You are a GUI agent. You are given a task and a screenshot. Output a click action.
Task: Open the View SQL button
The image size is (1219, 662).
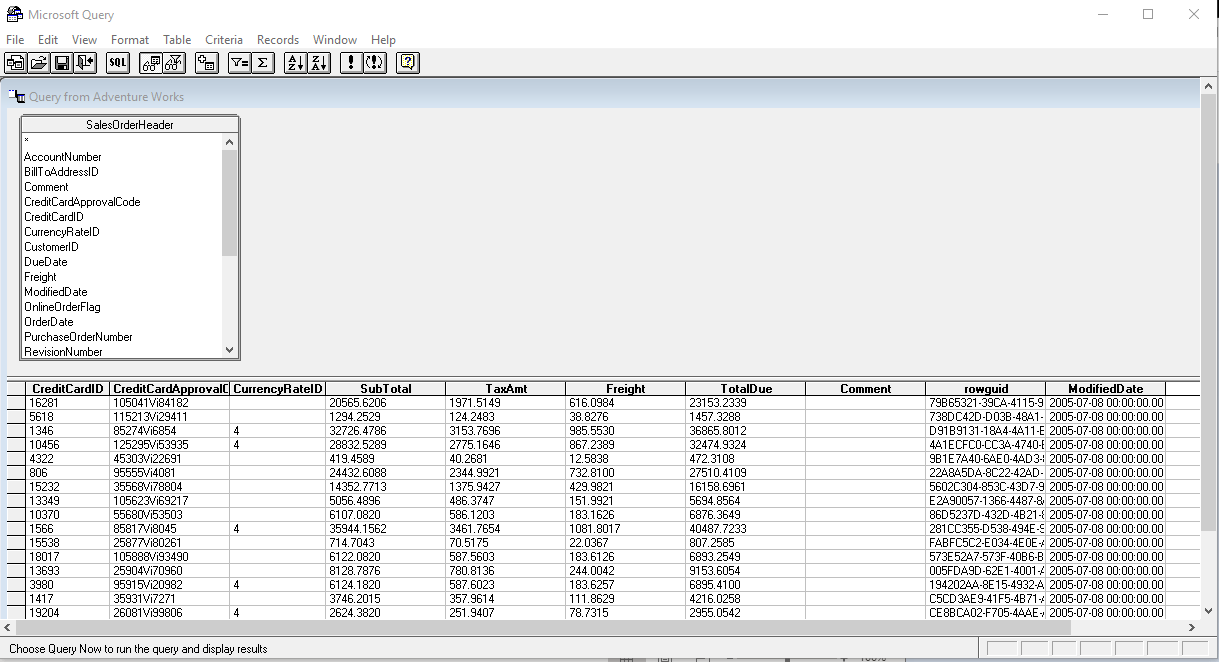coord(118,62)
